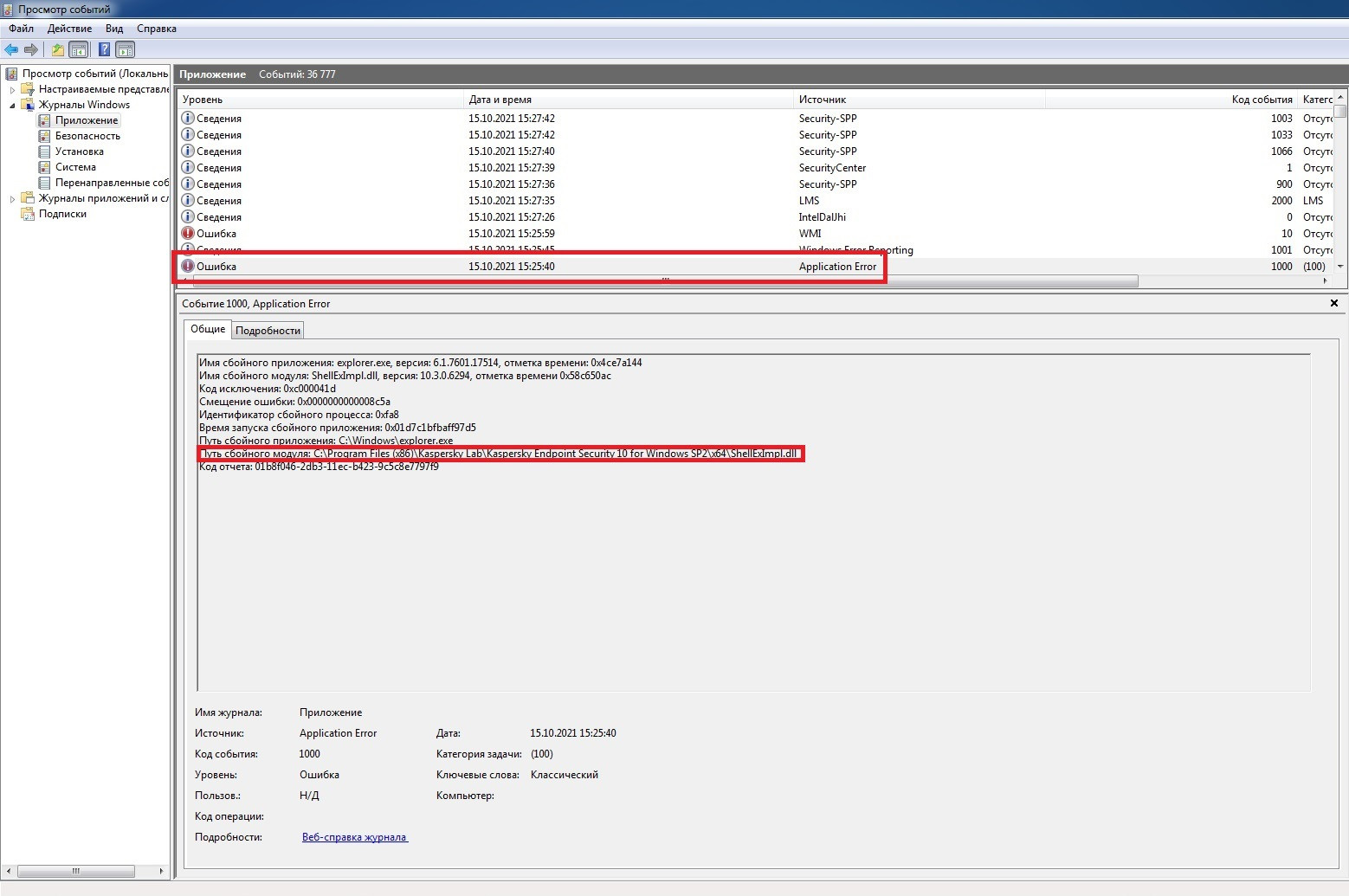Select the Приложение log in tree
The height and width of the screenshot is (896, 1349).
coord(87,120)
